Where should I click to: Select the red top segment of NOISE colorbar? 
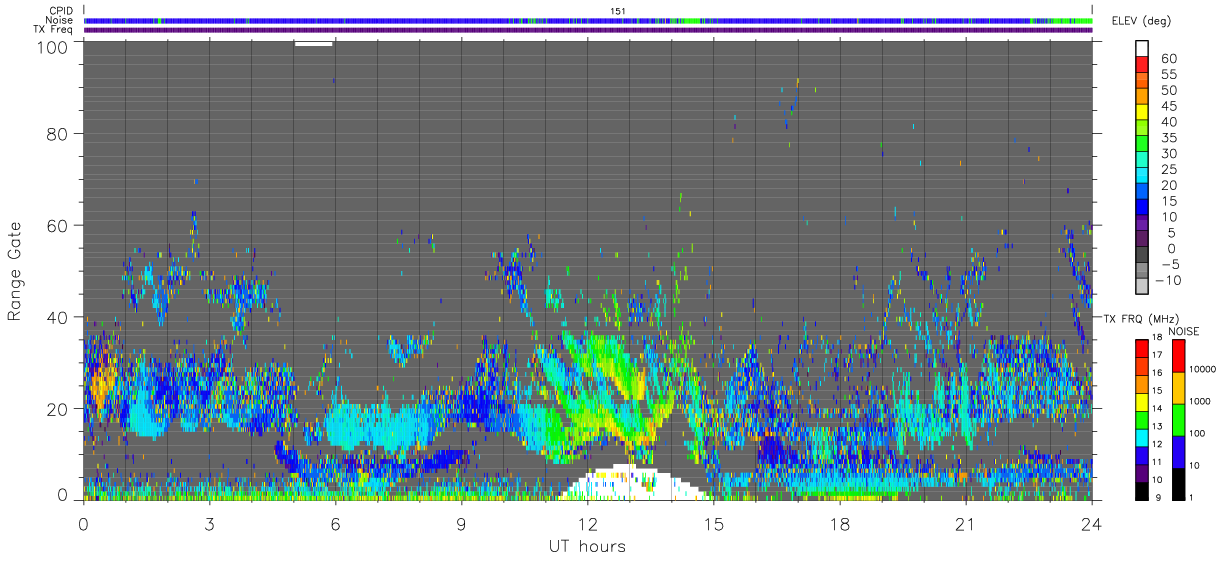click(x=1177, y=355)
